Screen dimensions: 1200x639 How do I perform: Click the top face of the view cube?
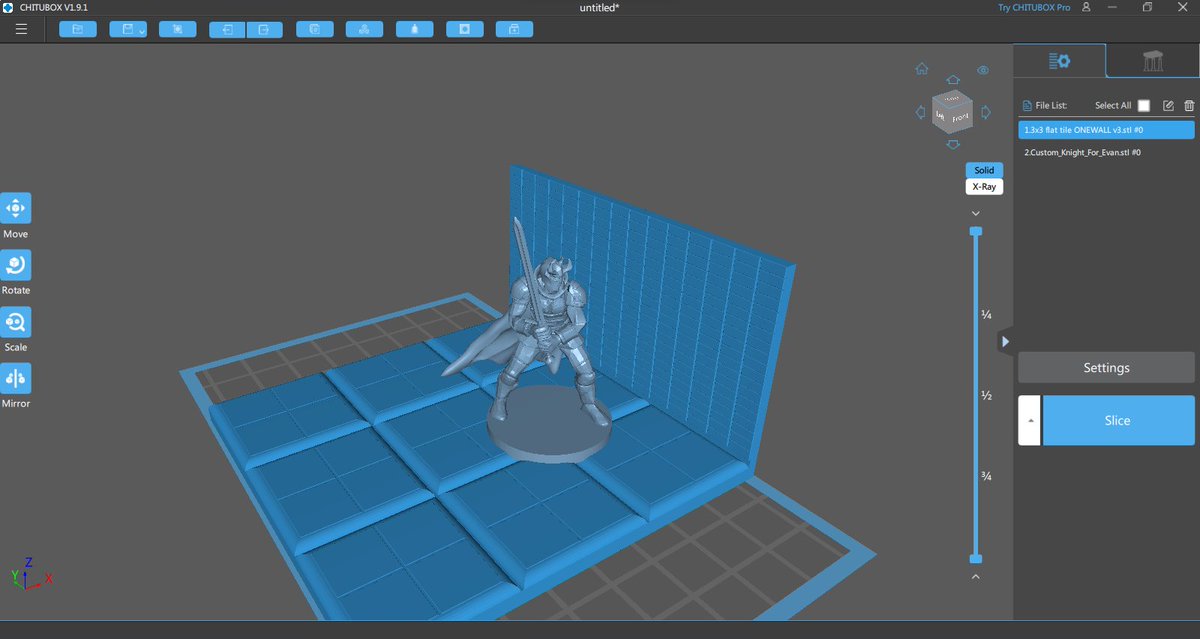tap(952, 98)
